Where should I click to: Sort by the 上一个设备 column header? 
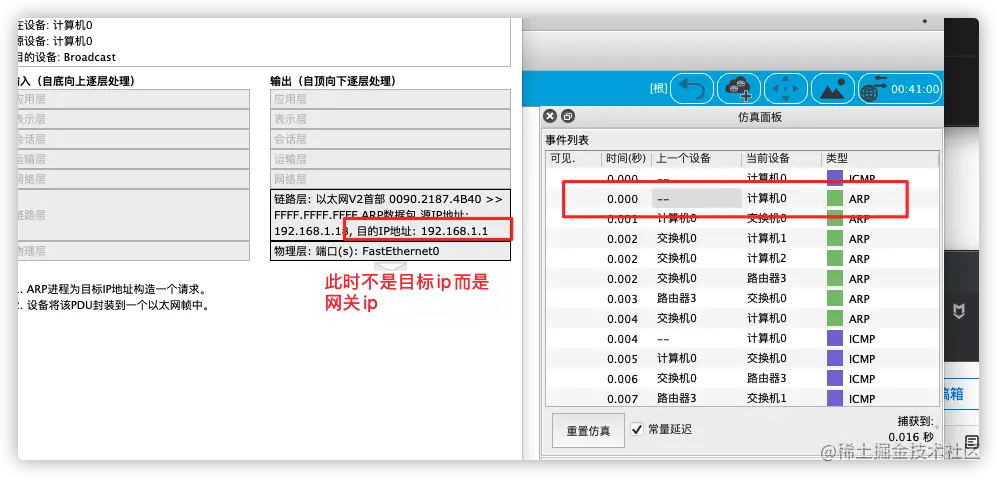click(696, 158)
